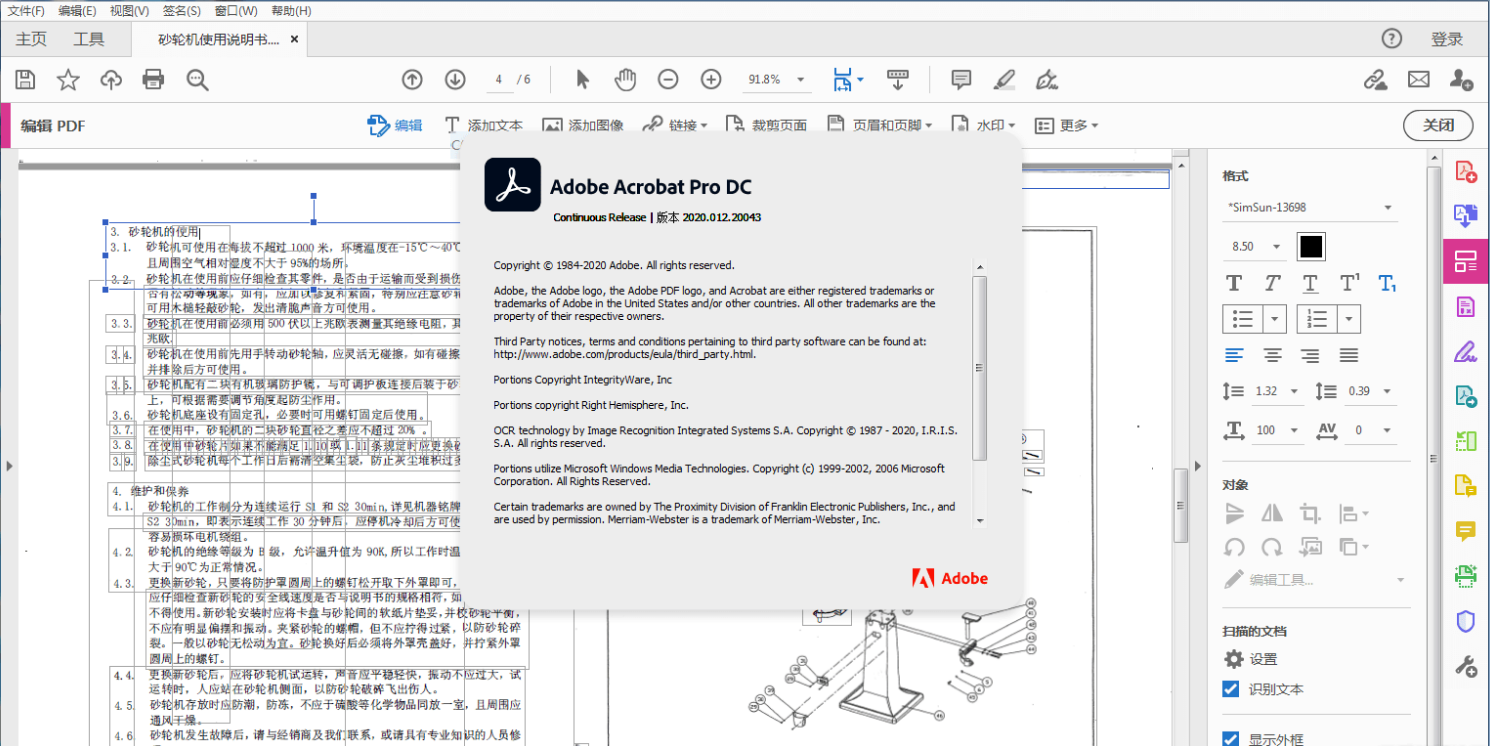This screenshot has height=746, width=1490.
Task: Justify the text alignment
Action: pos(1349,355)
